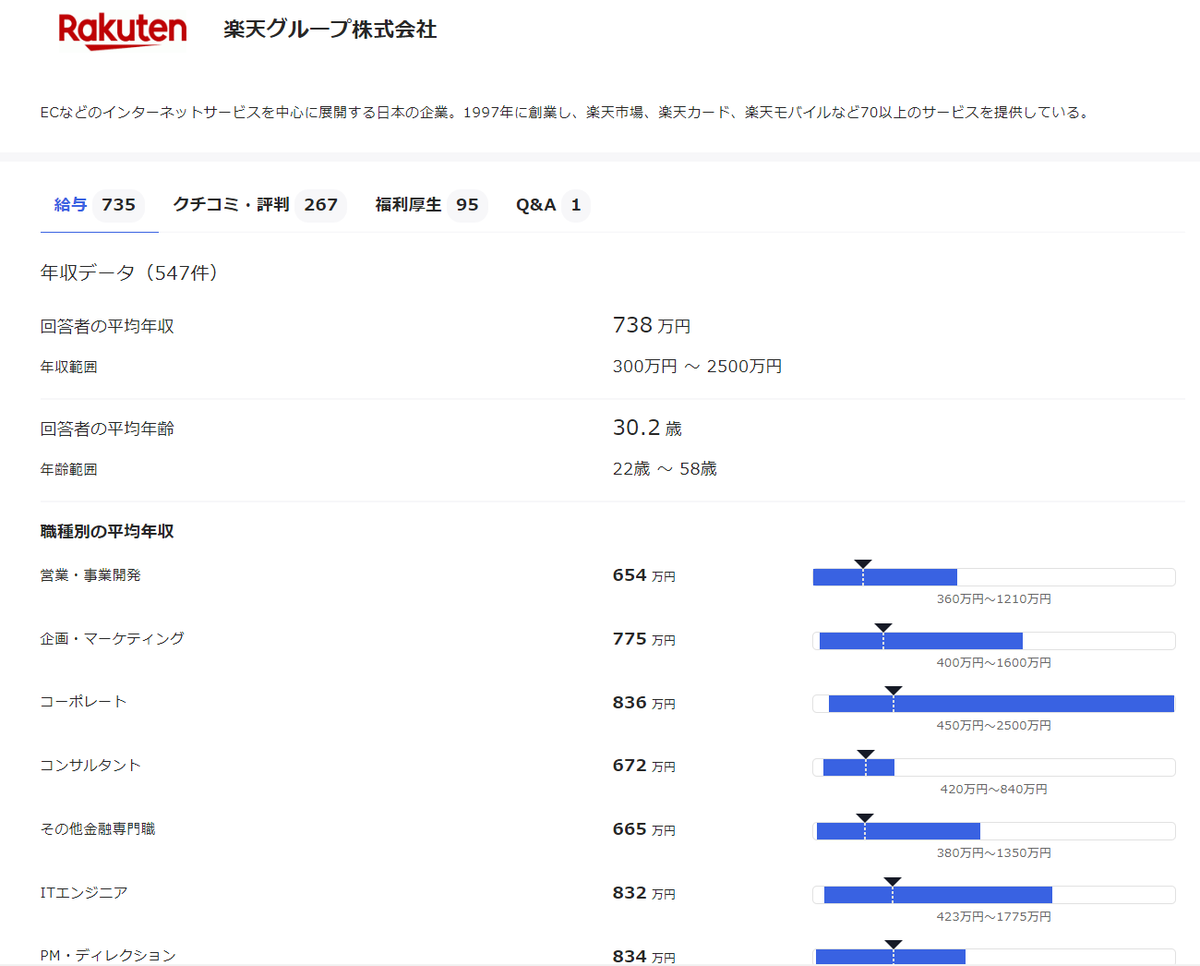Click the Rakuten logo
Screen dimensions: 1200x966
coord(122,30)
